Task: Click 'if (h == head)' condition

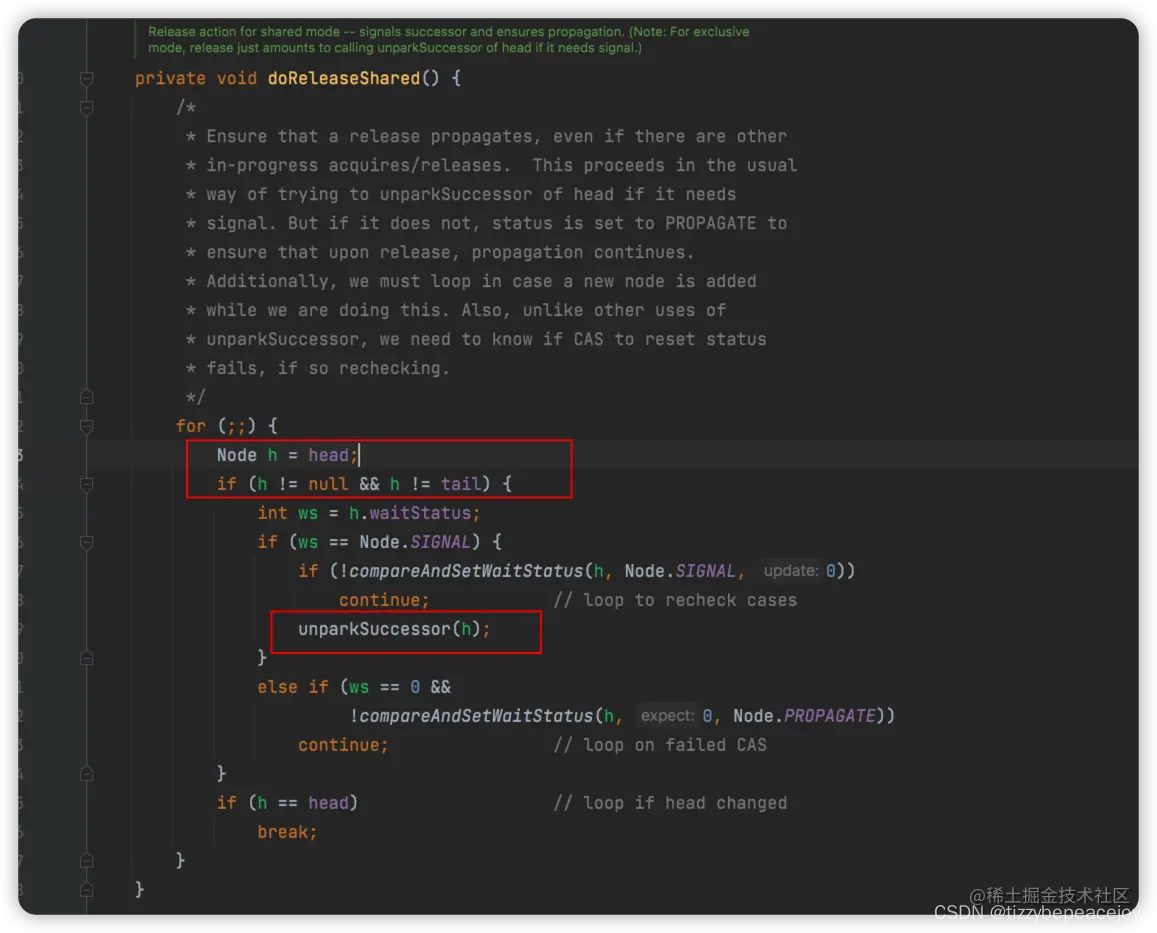Action: coord(287,803)
